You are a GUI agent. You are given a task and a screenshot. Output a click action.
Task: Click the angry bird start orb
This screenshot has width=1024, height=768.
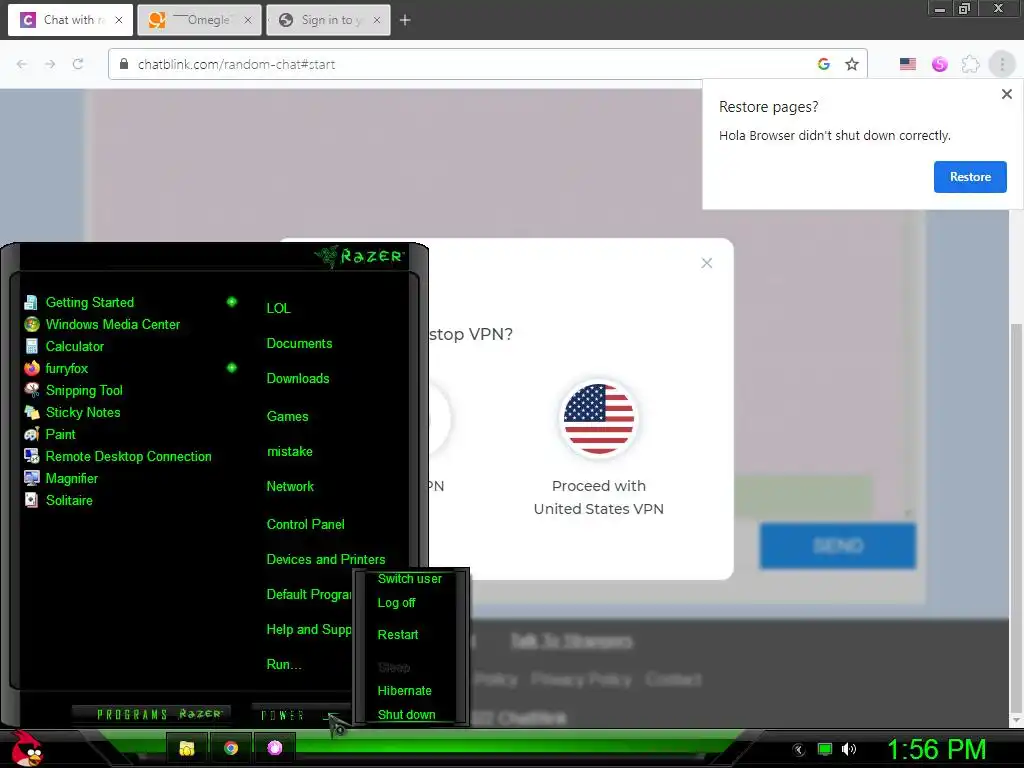(27, 748)
